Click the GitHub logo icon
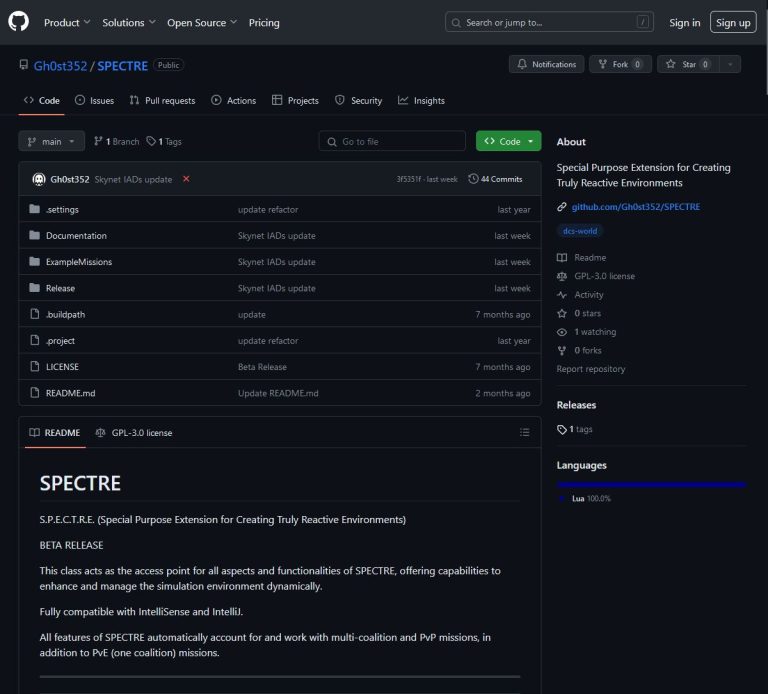Image resolution: width=768 pixels, height=694 pixels. pyautogui.click(x=19, y=22)
